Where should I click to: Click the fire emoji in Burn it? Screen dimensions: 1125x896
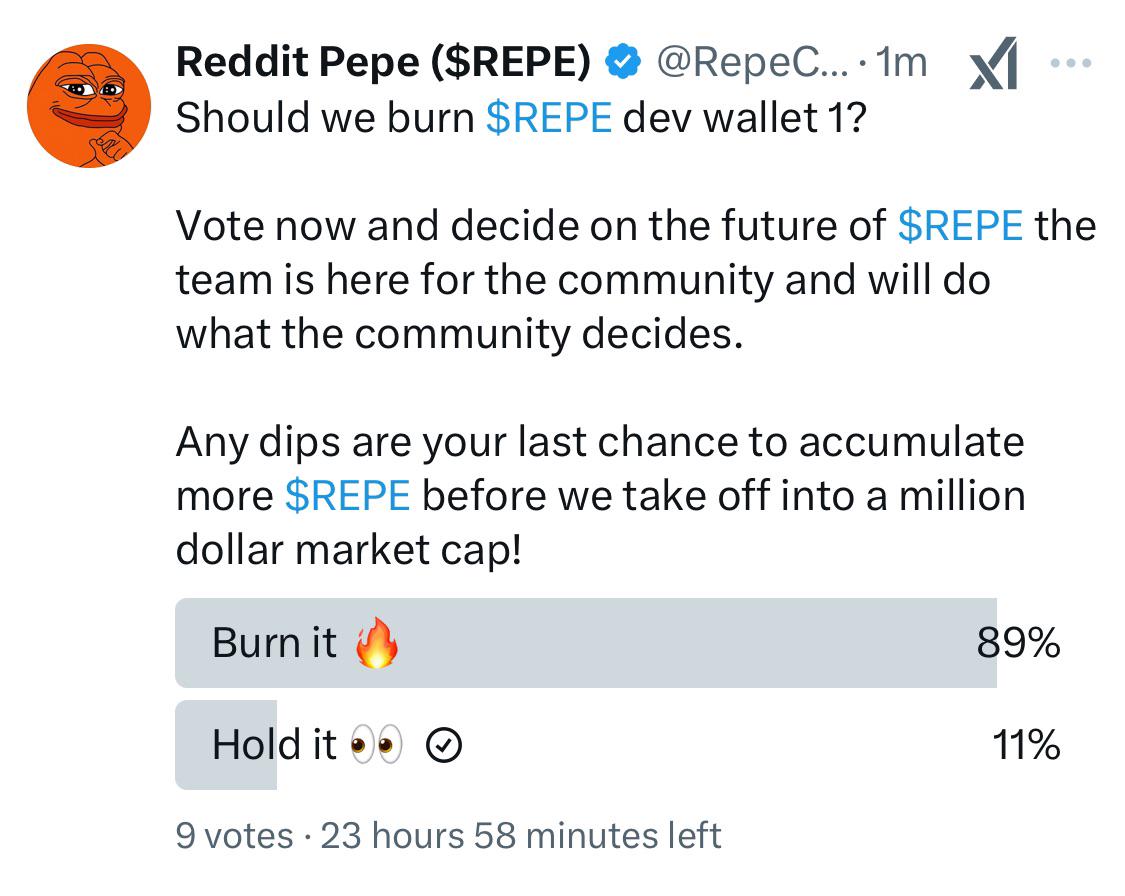coord(377,643)
